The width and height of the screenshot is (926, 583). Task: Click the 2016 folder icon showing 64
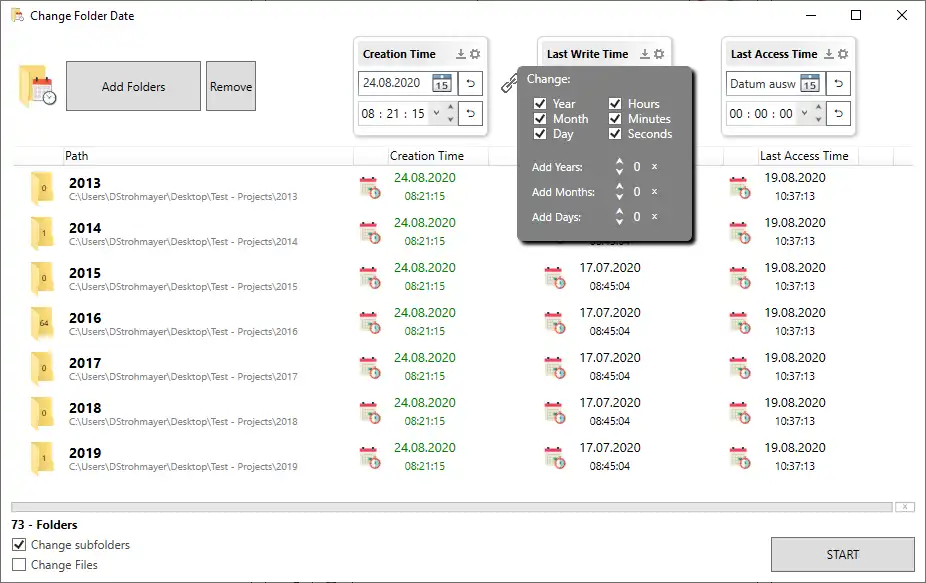[x=43, y=323]
